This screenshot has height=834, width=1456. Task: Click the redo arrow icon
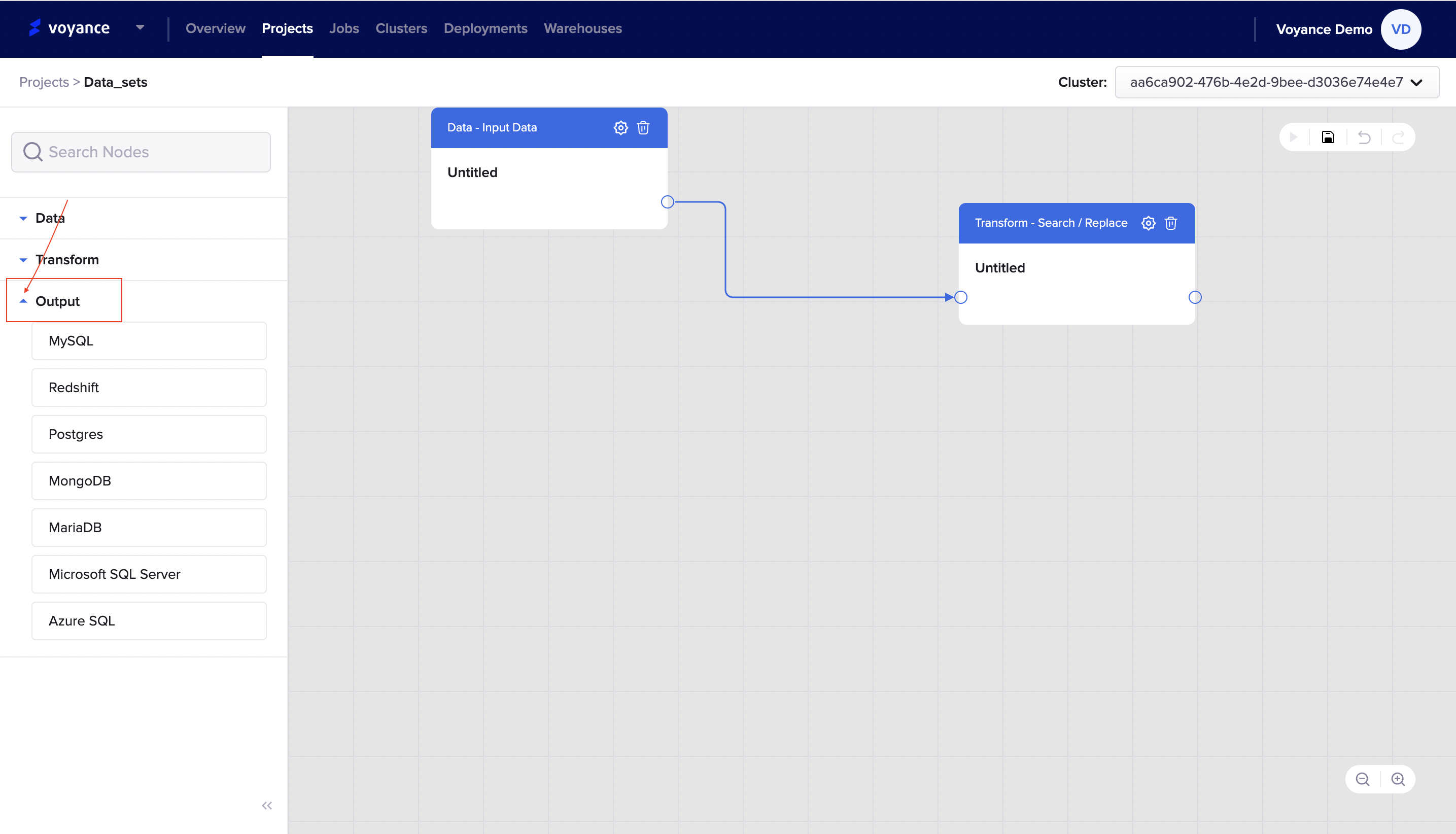coord(1398,137)
